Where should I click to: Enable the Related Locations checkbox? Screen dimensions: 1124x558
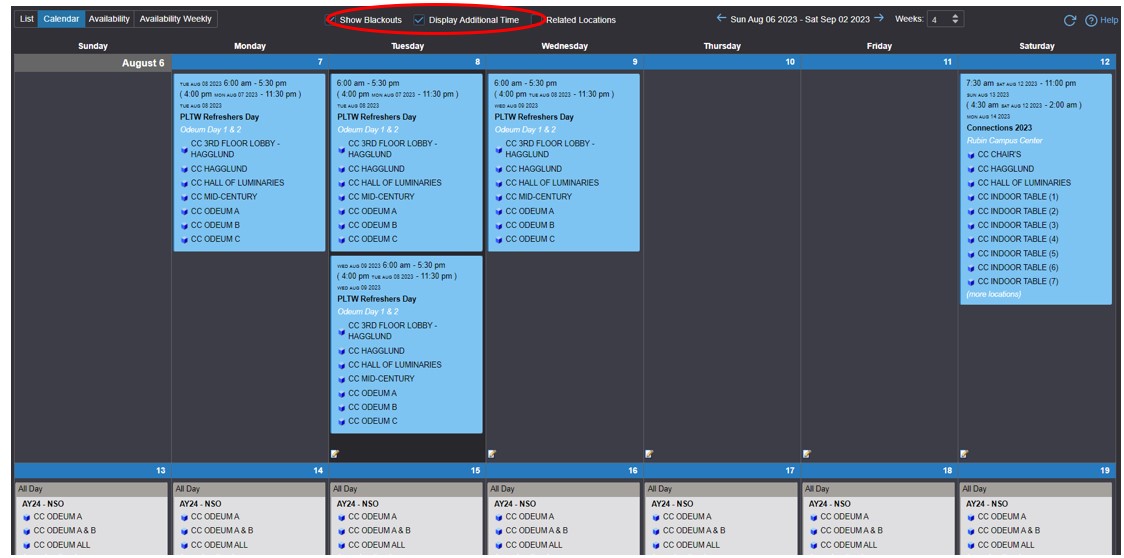[x=537, y=20]
